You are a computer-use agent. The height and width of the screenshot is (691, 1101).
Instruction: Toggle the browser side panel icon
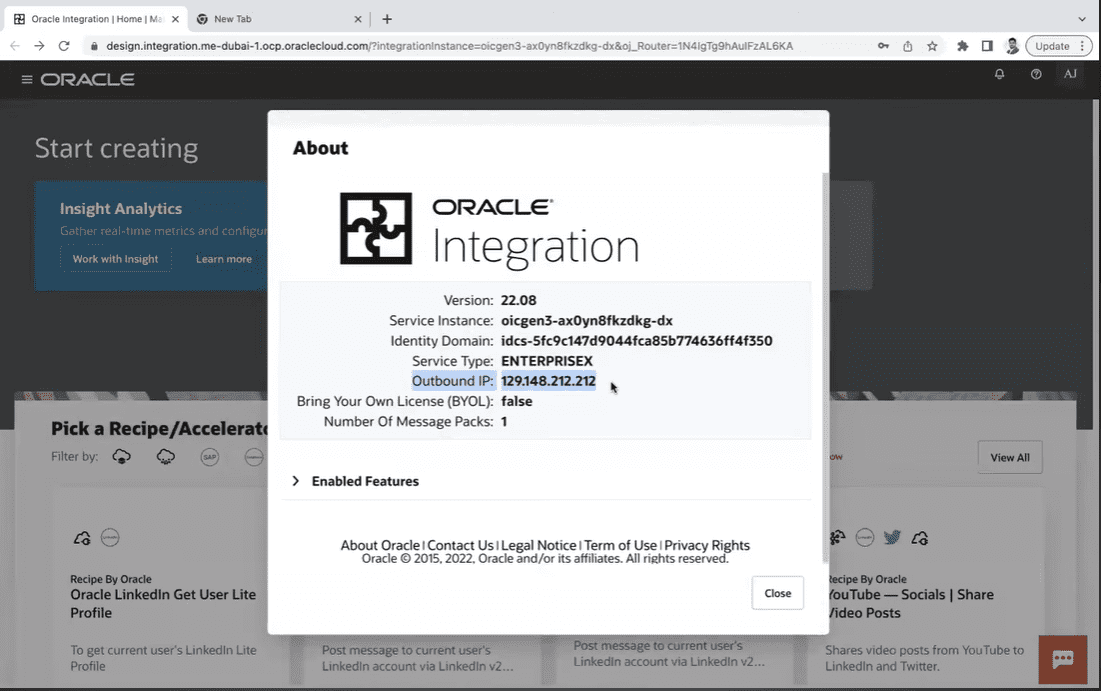pyautogui.click(x=987, y=46)
